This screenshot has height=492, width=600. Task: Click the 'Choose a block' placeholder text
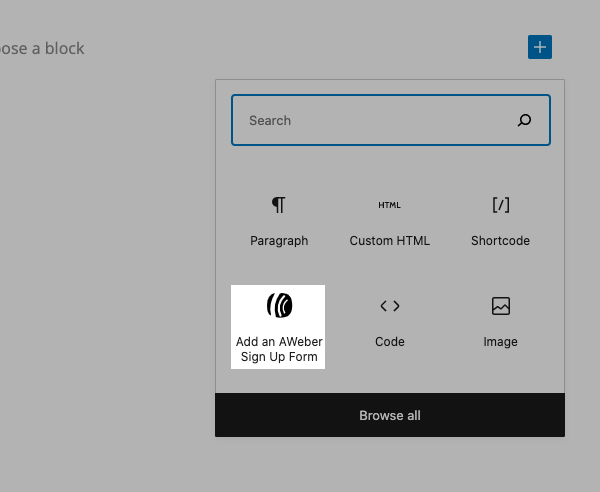42,48
